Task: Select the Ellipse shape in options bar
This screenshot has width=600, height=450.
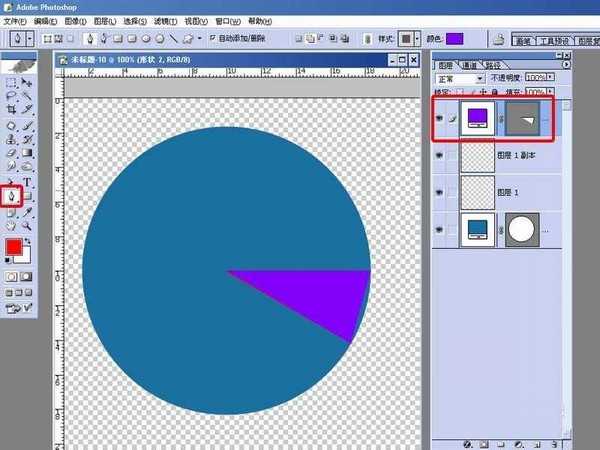Action: coord(145,38)
